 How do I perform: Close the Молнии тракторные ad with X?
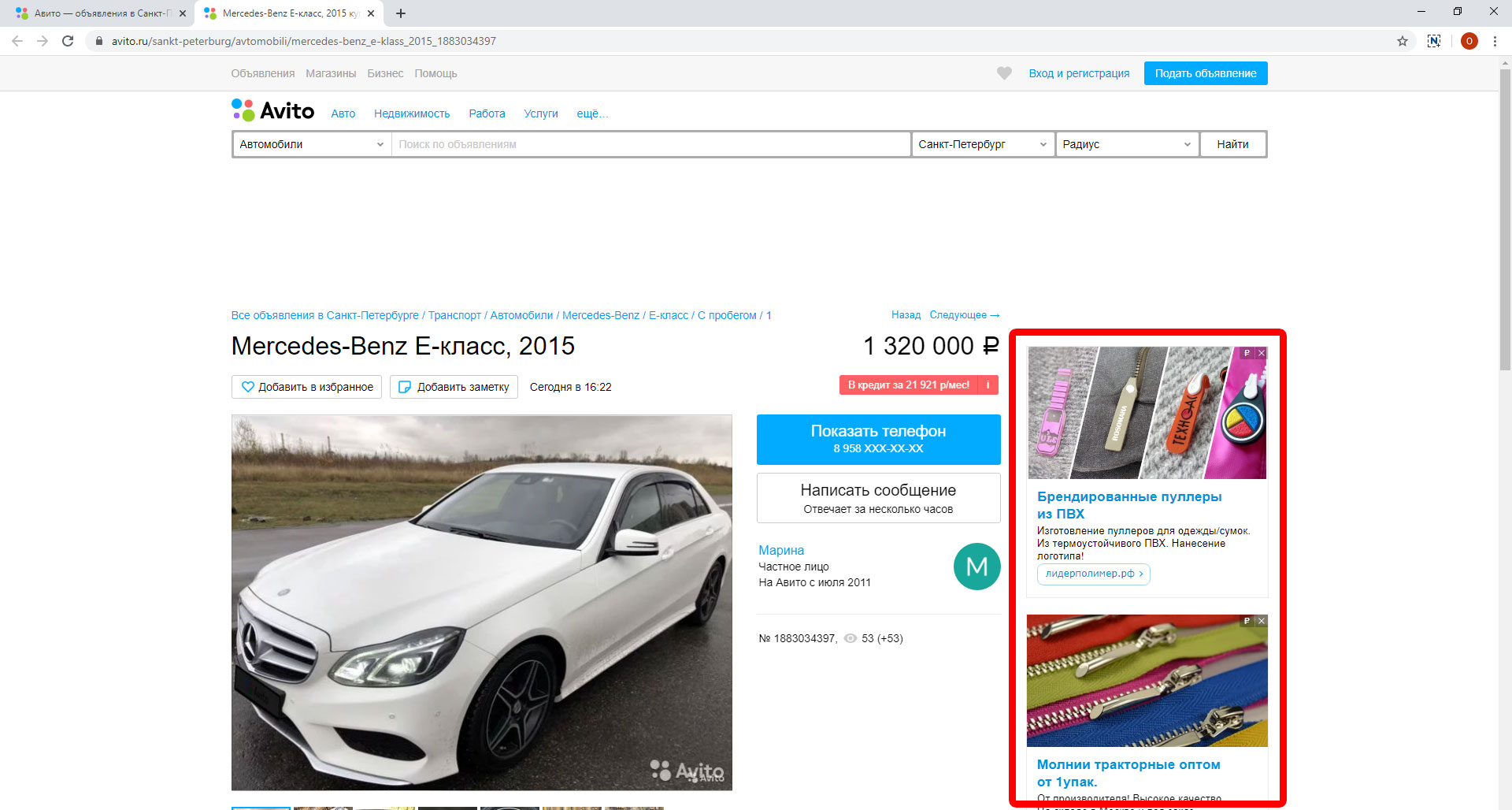pyautogui.click(x=1262, y=621)
